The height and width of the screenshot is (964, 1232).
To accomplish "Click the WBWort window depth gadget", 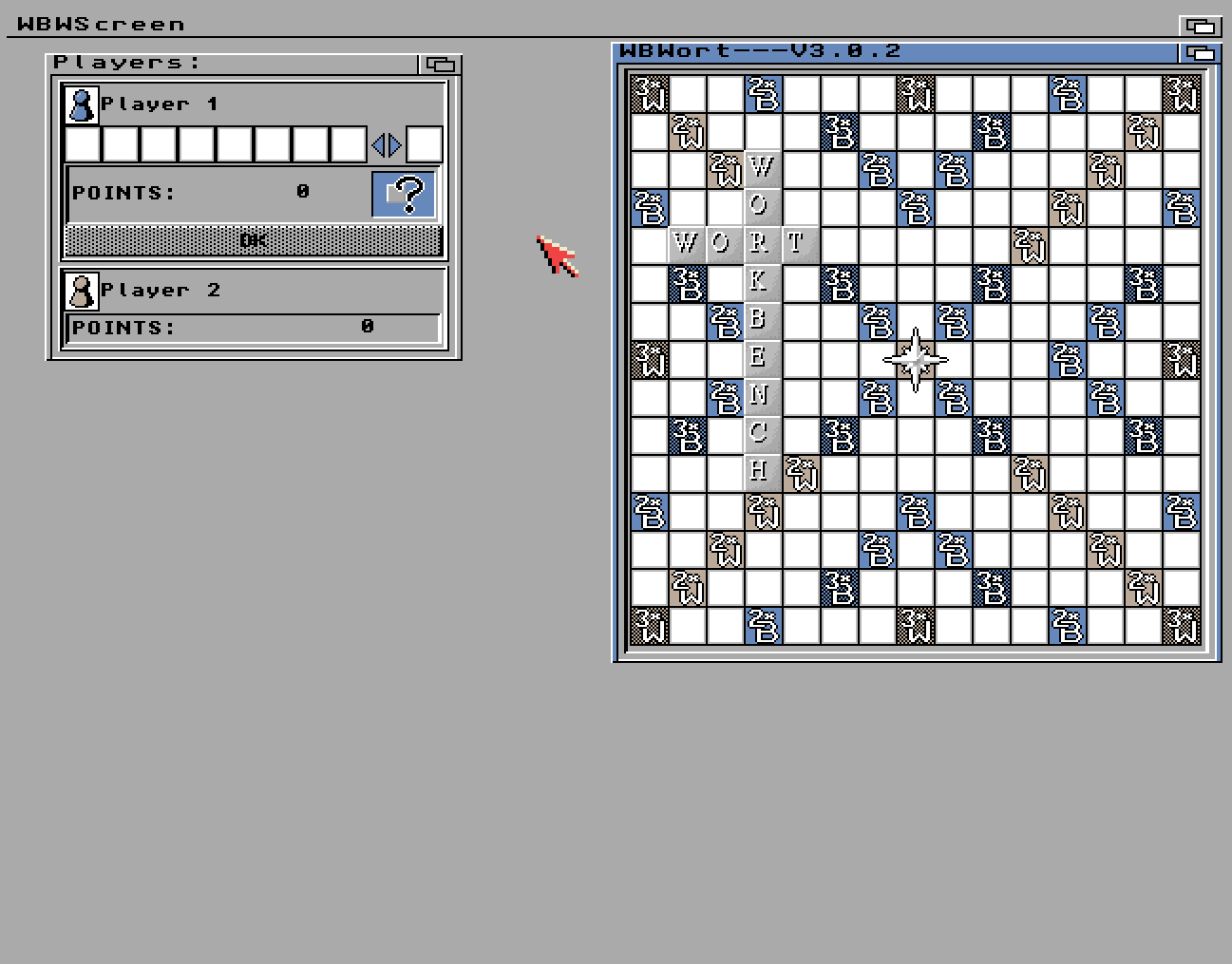I will 1200,53.
